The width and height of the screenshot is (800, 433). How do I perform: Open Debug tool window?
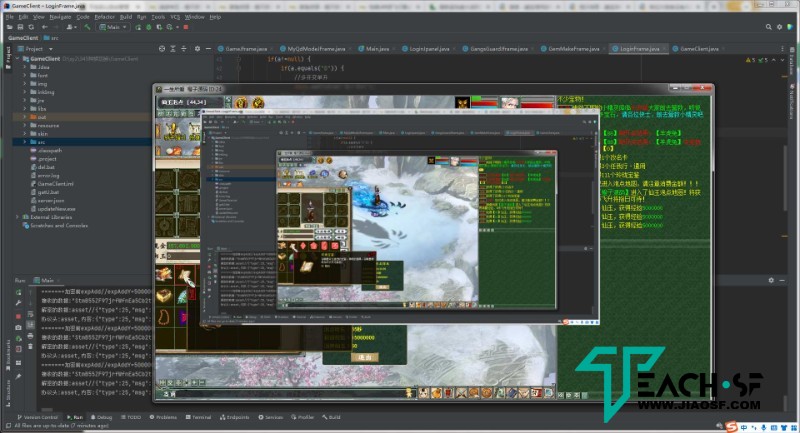[x=101, y=417]
